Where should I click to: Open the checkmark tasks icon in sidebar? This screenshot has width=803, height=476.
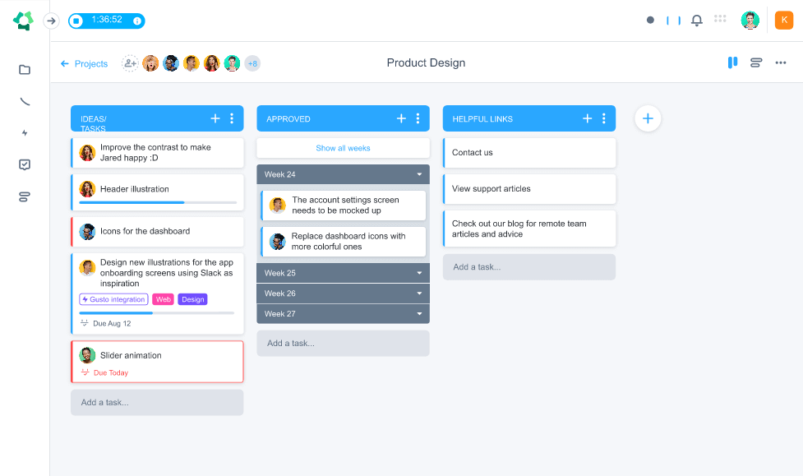pos(24,165)
